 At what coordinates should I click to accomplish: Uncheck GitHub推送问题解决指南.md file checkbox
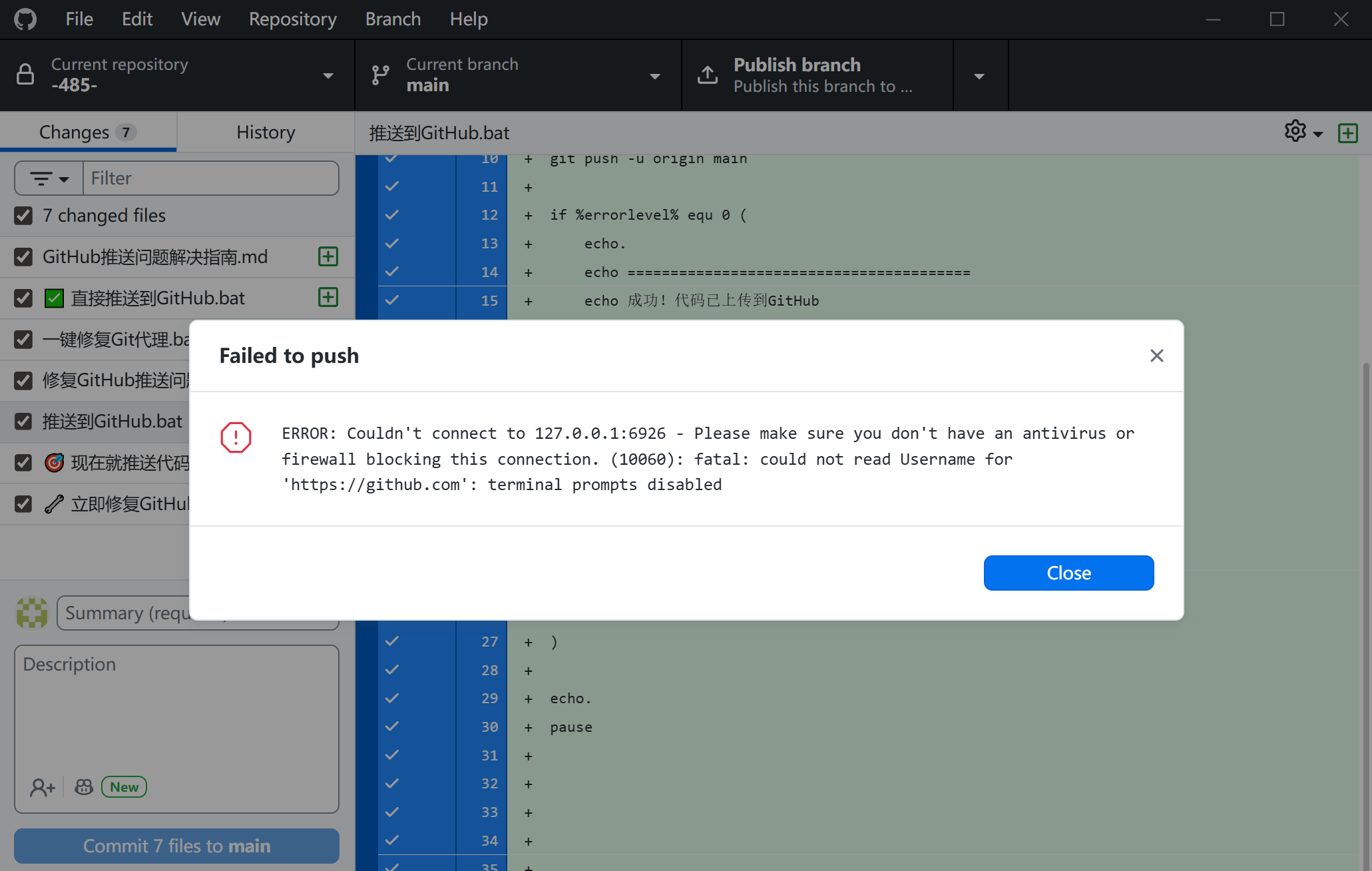click(23, 257)
